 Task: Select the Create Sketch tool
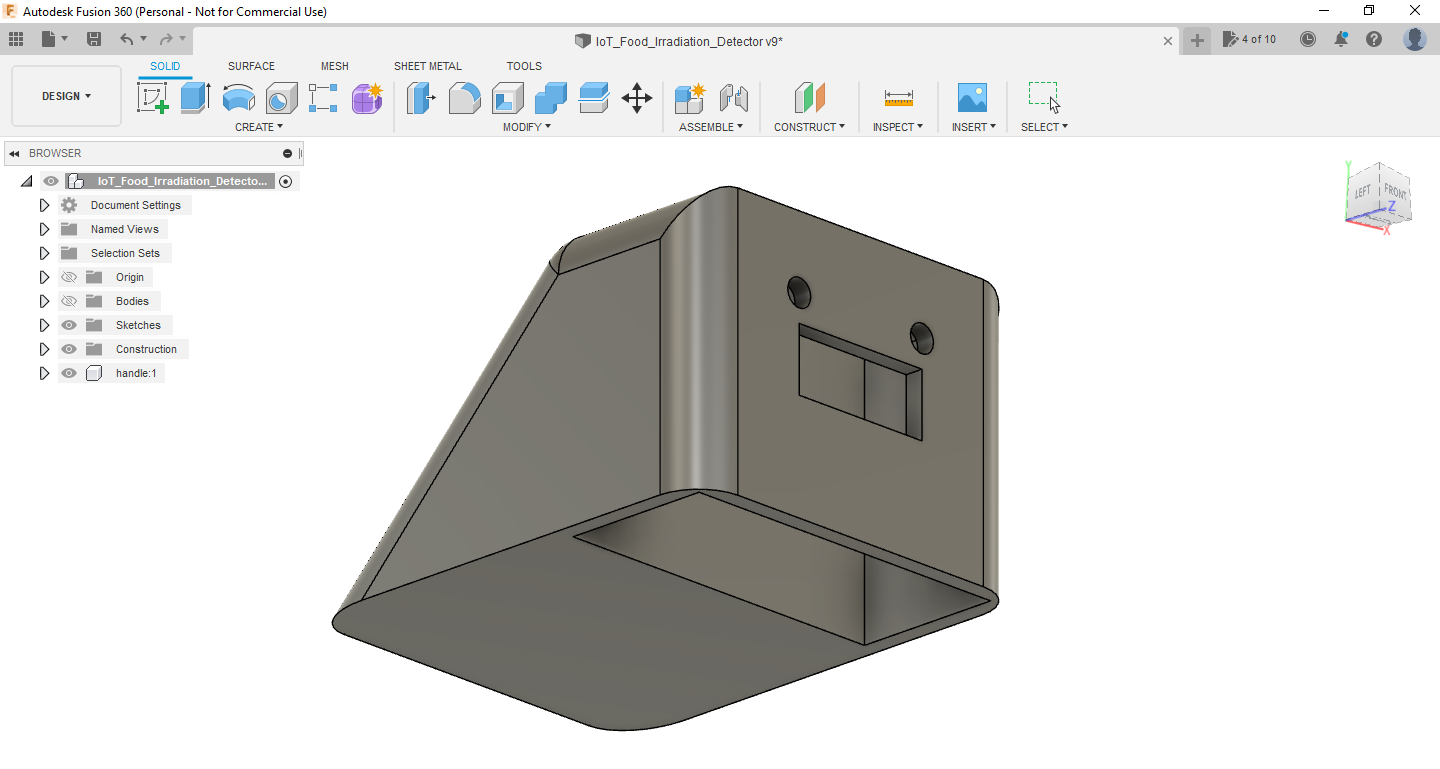click(153, 97)
